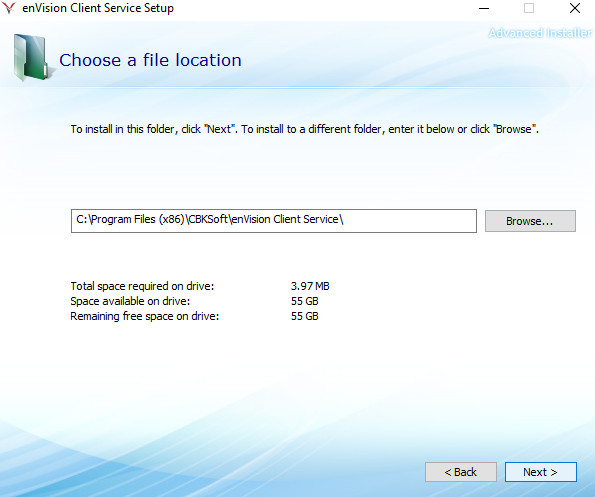
Task: Click the 'Choose a file location' heading
Action: point(150,60)
